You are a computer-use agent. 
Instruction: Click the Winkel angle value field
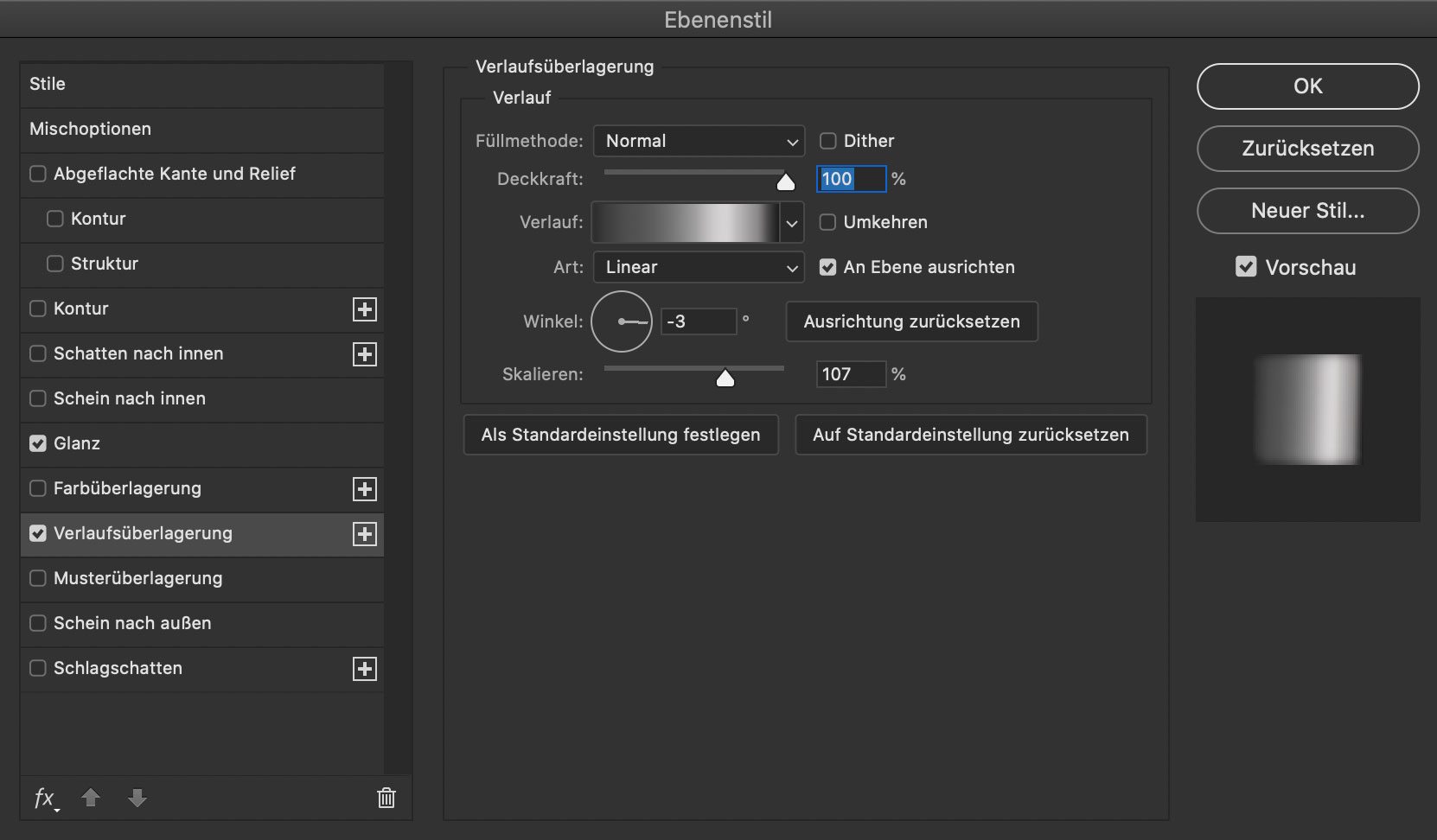coord(699,321)
